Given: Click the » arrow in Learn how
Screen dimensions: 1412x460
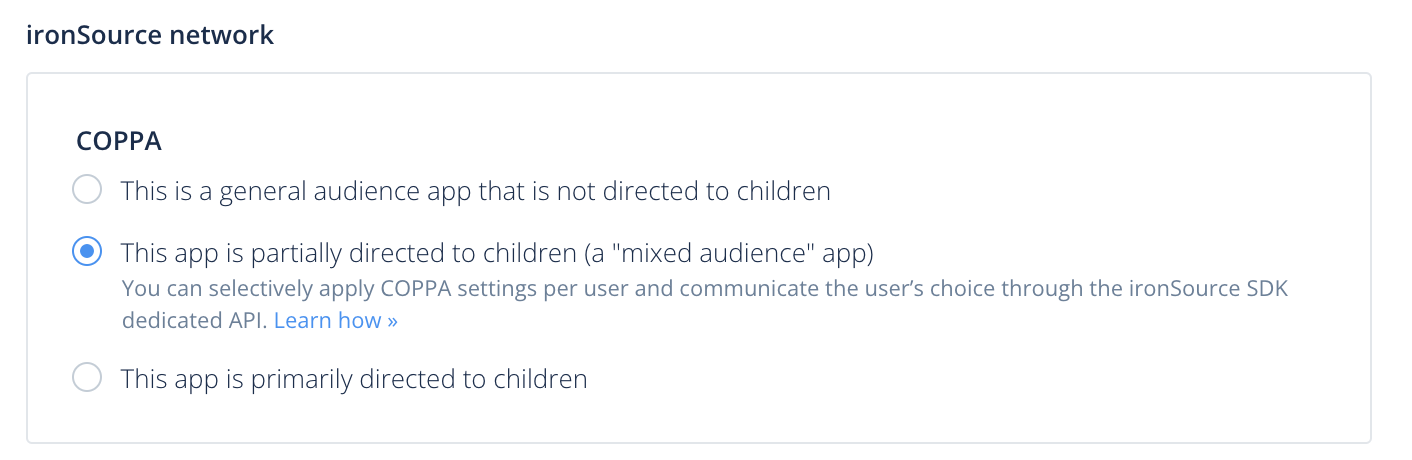Looking at the screenshot, I should pyautogui.click(x=392, y=322).
